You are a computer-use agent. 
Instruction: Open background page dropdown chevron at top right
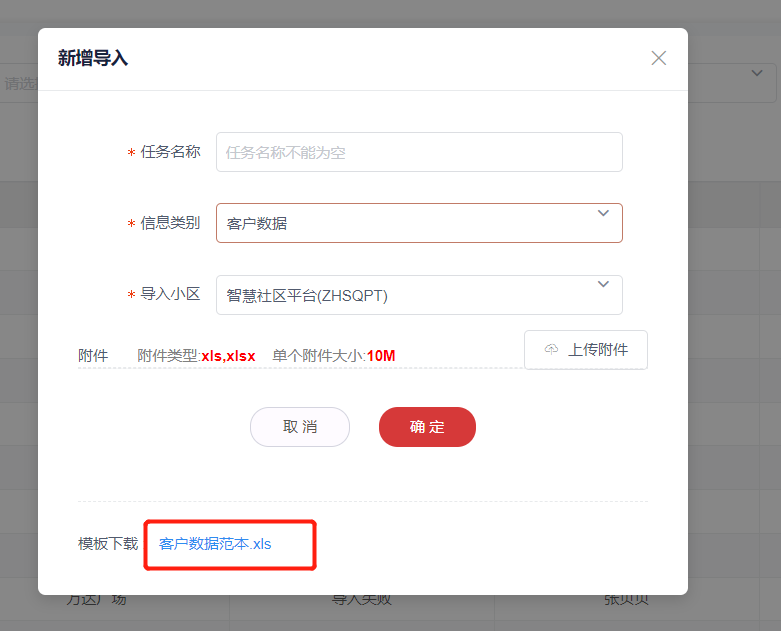click(x=757, y=73)
